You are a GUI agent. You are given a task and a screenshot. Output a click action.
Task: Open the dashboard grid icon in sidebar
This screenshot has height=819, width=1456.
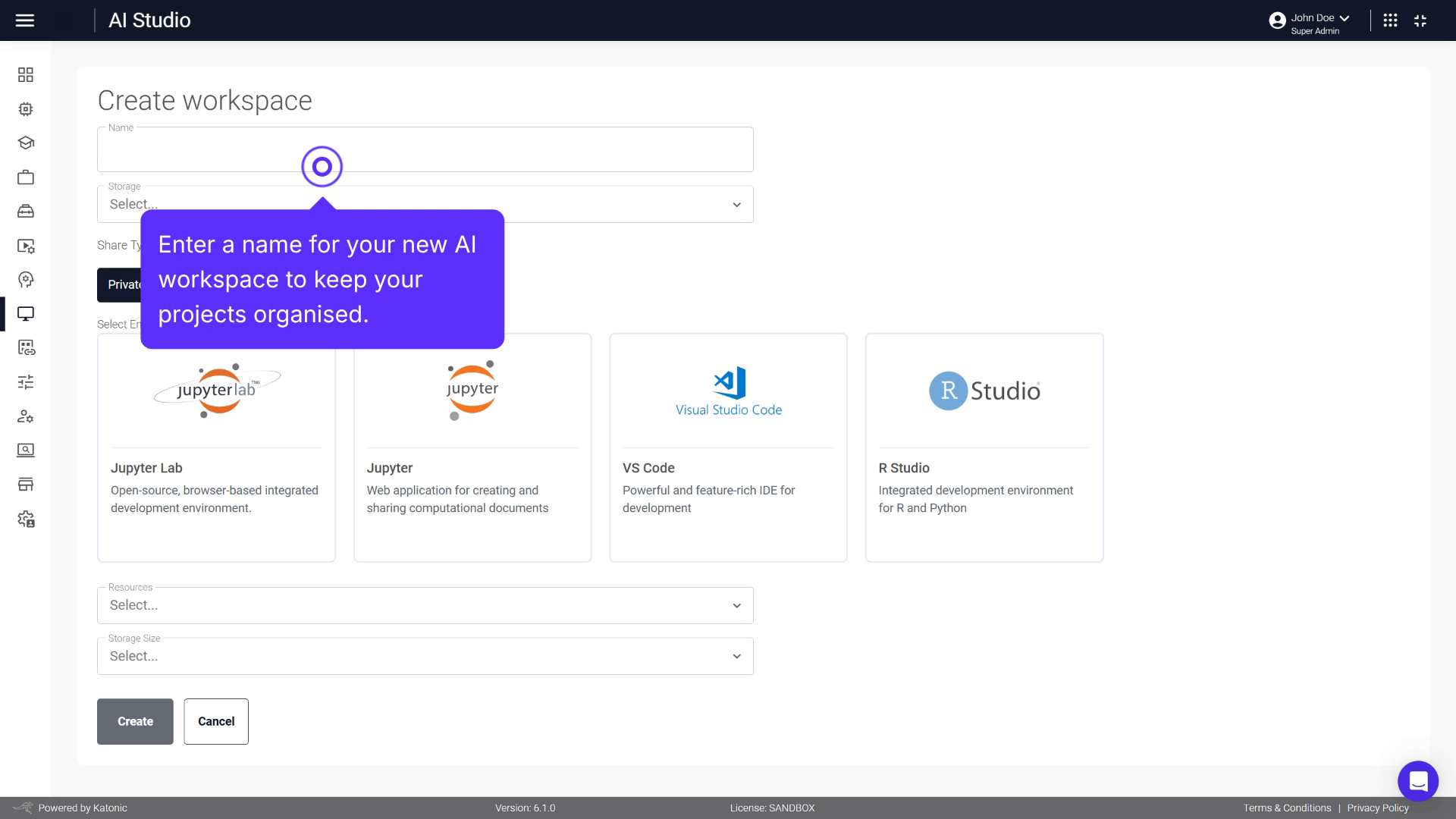tap(26, 75)
